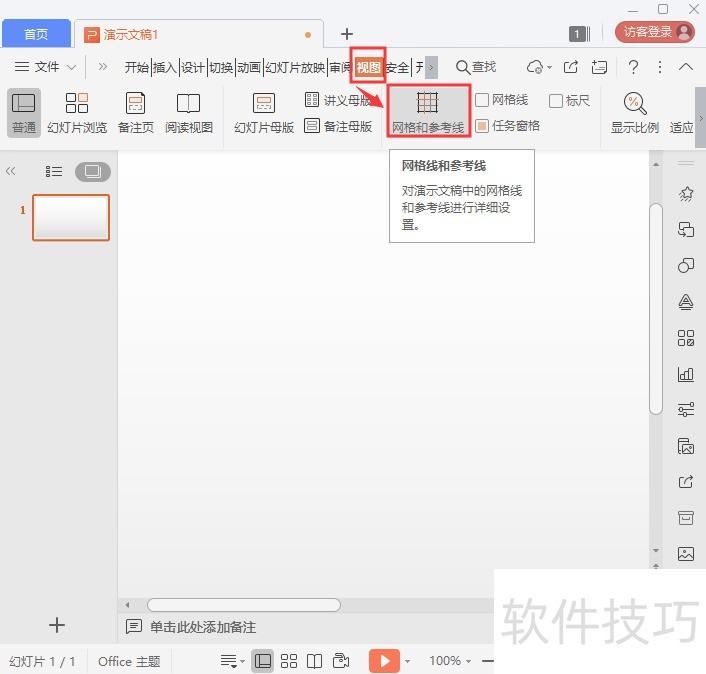
Task: Toggle slide thumbnail view in slide panel
Action: 93,172
